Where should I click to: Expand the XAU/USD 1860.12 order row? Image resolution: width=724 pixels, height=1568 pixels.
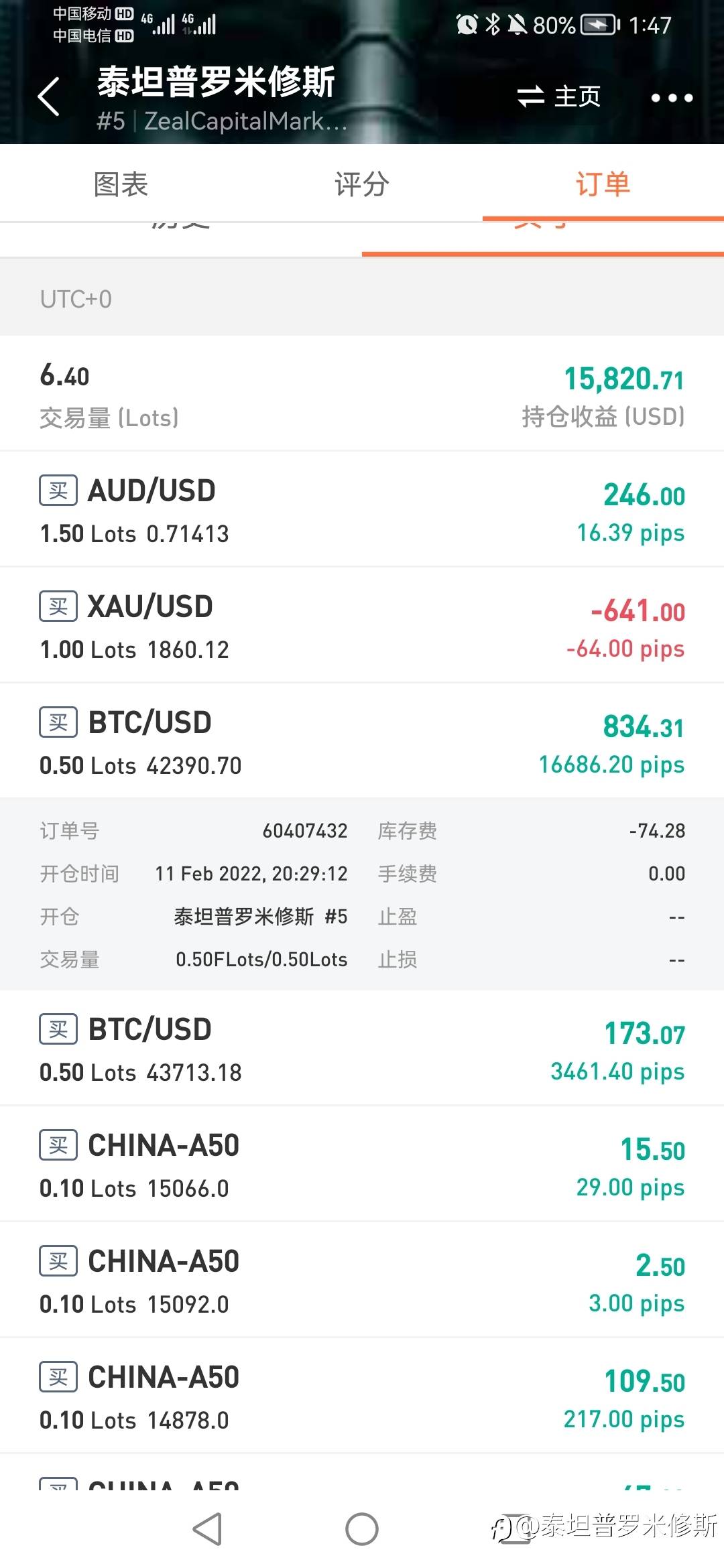click(362, 625)
